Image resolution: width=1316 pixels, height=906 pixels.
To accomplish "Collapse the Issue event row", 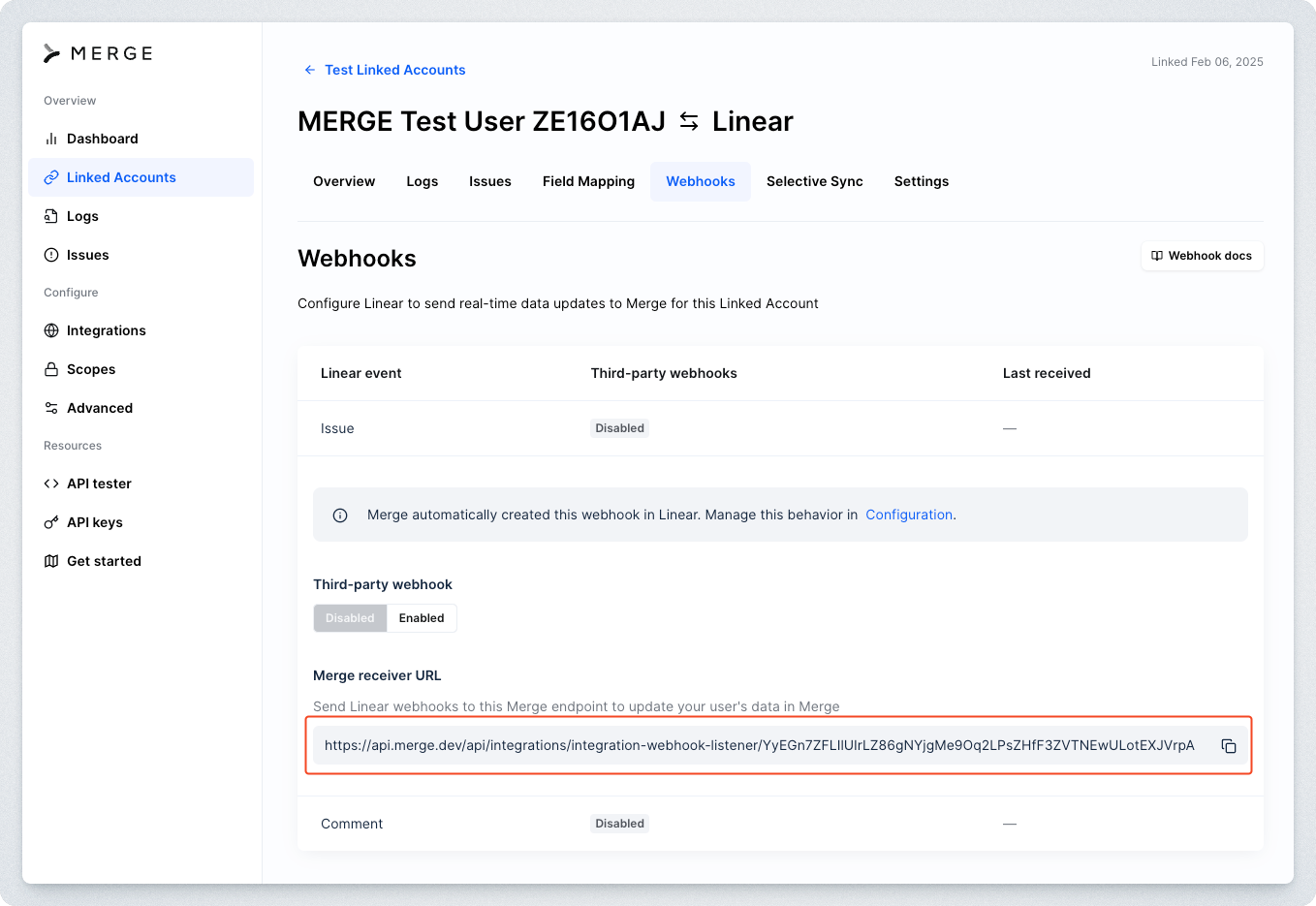I will (x=337, y=428).
